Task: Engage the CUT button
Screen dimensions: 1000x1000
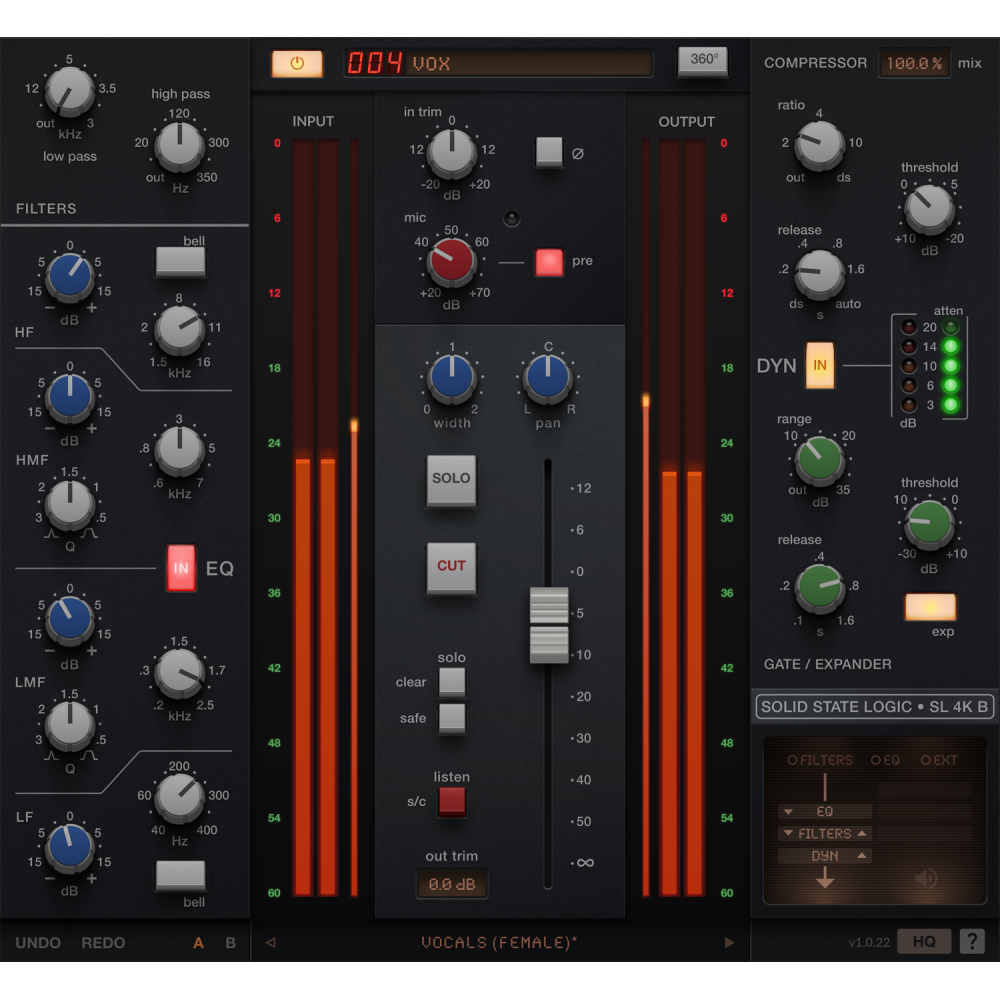Action: point(451,567)
